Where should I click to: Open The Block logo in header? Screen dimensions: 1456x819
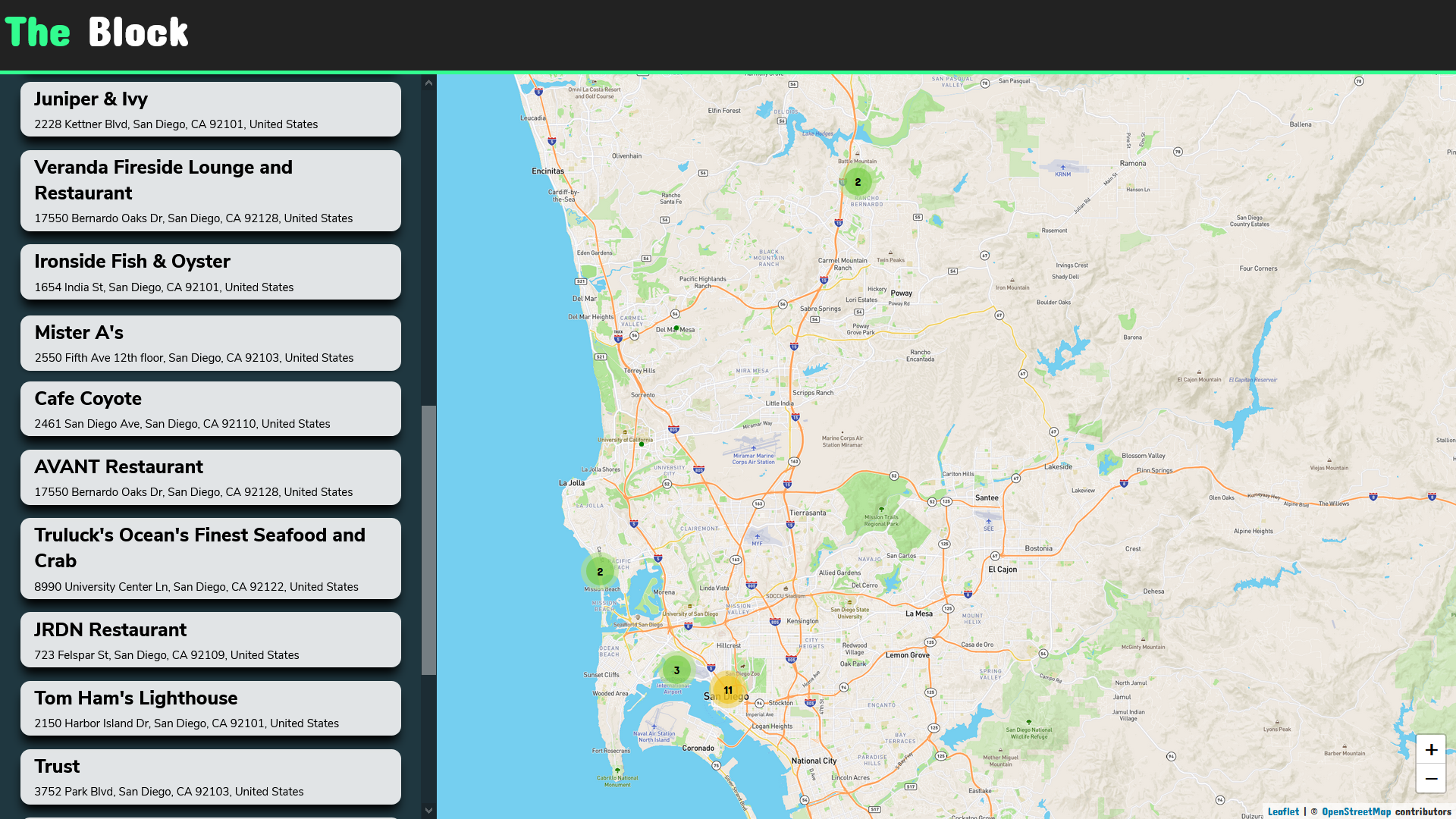click(96, 33)
